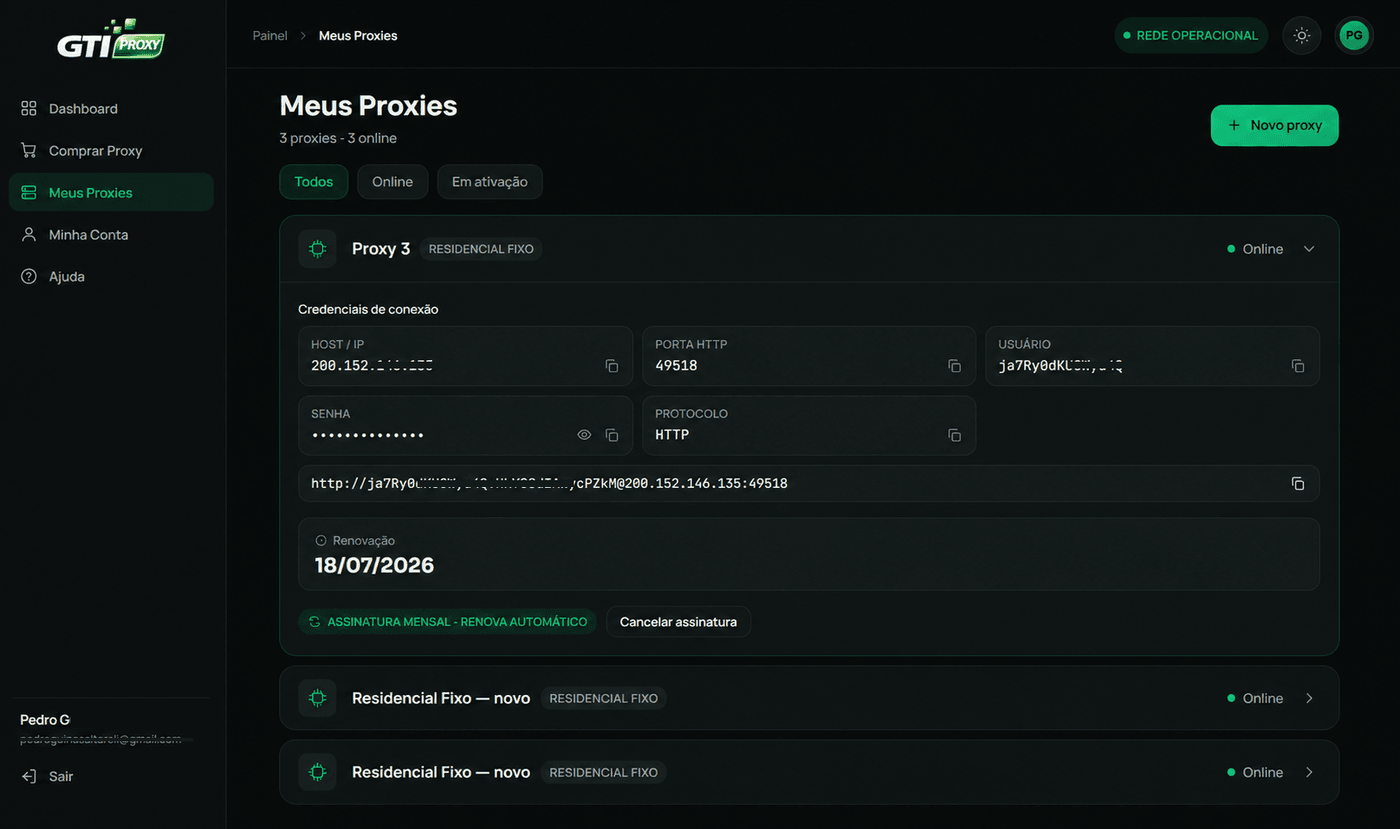1400x829 pixels.
Task: Click the 3 proxies - 3 online summary
Action: click(338, 138)
